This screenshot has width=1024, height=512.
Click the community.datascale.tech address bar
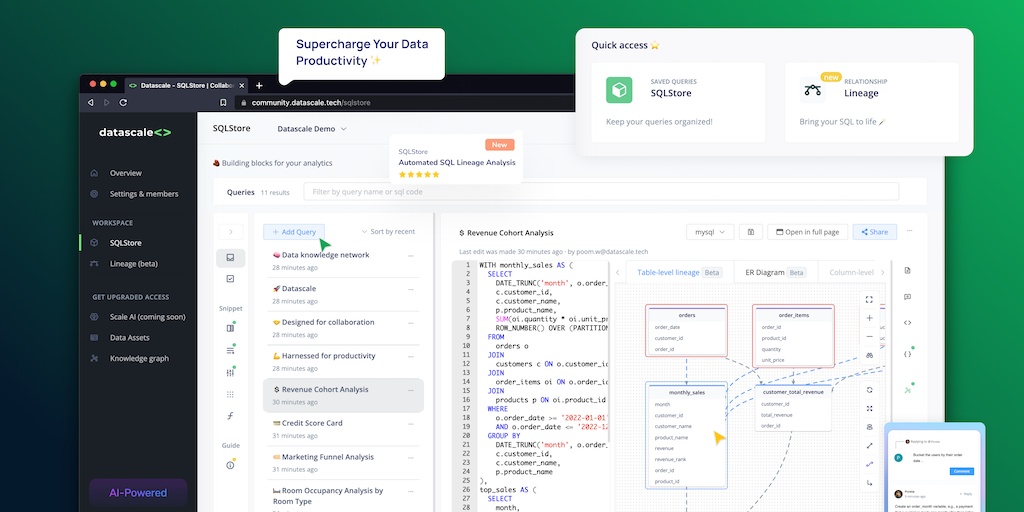coord(405,103)
